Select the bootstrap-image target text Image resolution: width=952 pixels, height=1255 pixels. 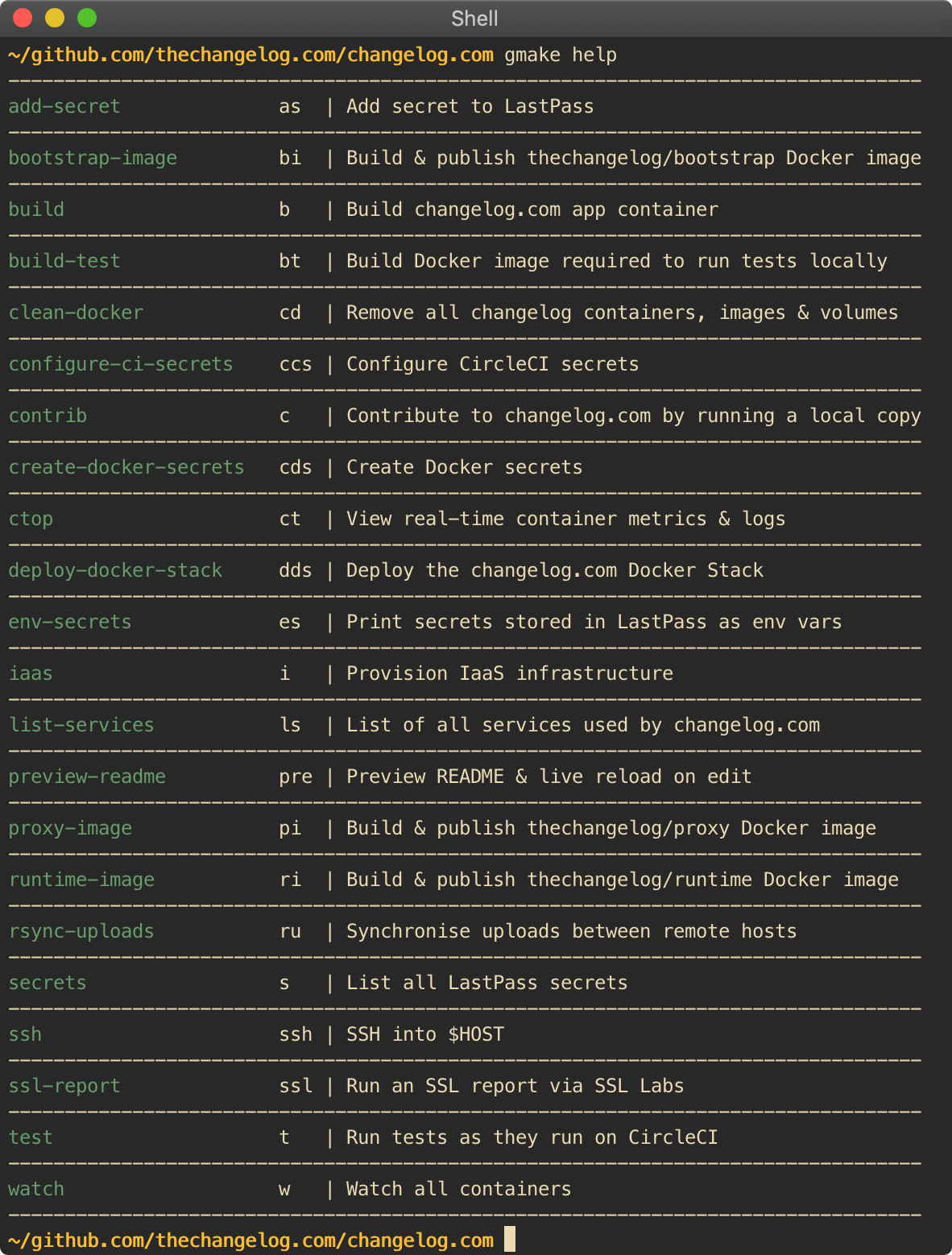tap(93, 158)
